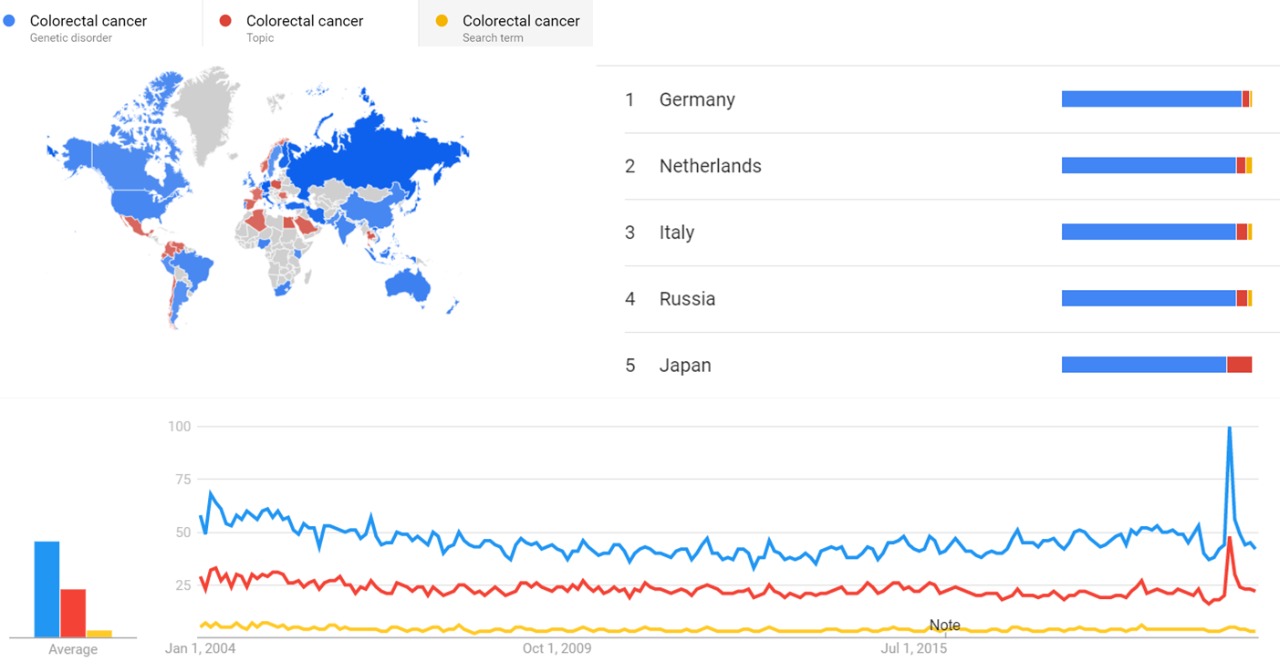Image resolution: width=1280 pixels, height=672 pixels.
Task: Open Germany in the region ranking
Action: pyautogui.click(x=697, y=100)
